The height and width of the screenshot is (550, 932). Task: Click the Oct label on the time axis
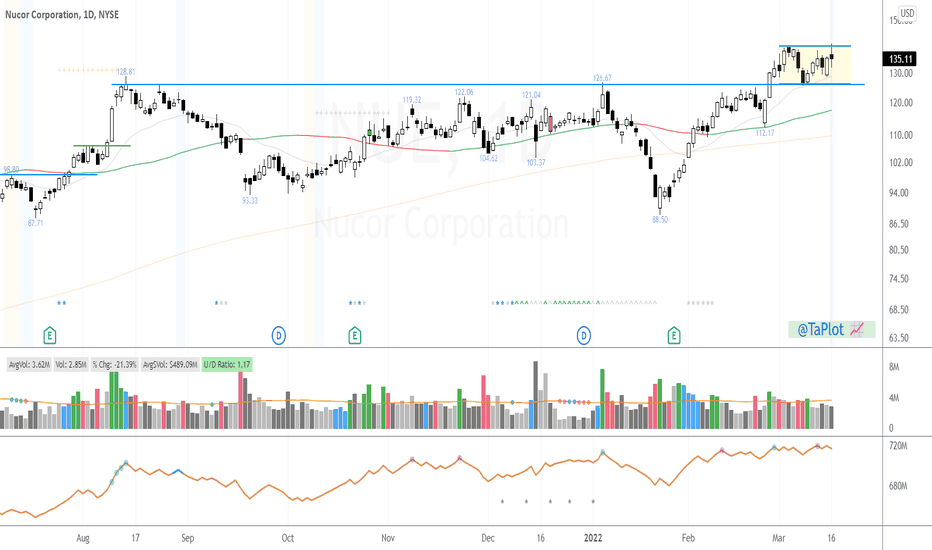(x=288, y=538)
